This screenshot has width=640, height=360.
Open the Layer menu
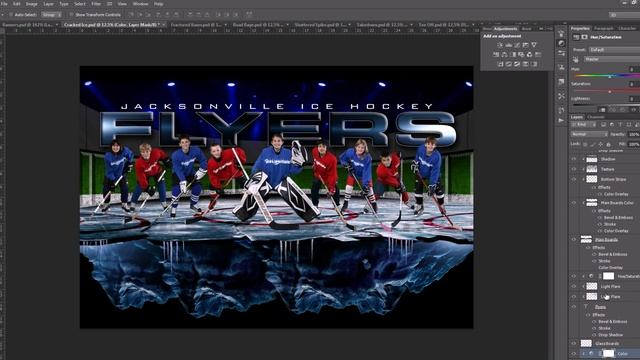[x=49, y=4]
